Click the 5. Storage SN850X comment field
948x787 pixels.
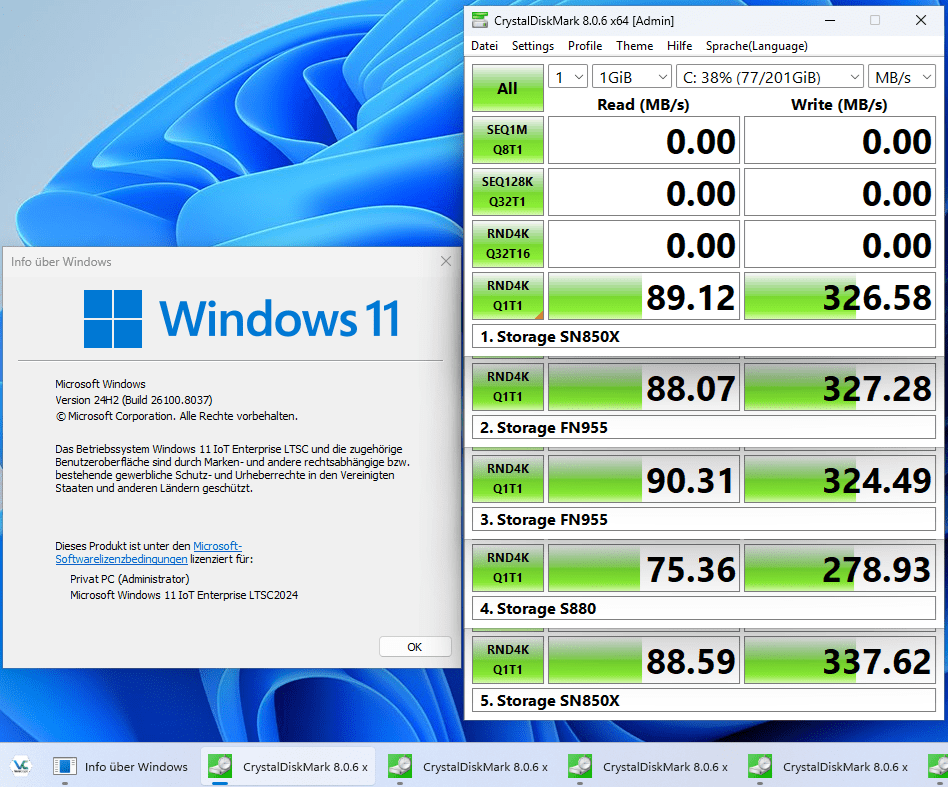704,700
